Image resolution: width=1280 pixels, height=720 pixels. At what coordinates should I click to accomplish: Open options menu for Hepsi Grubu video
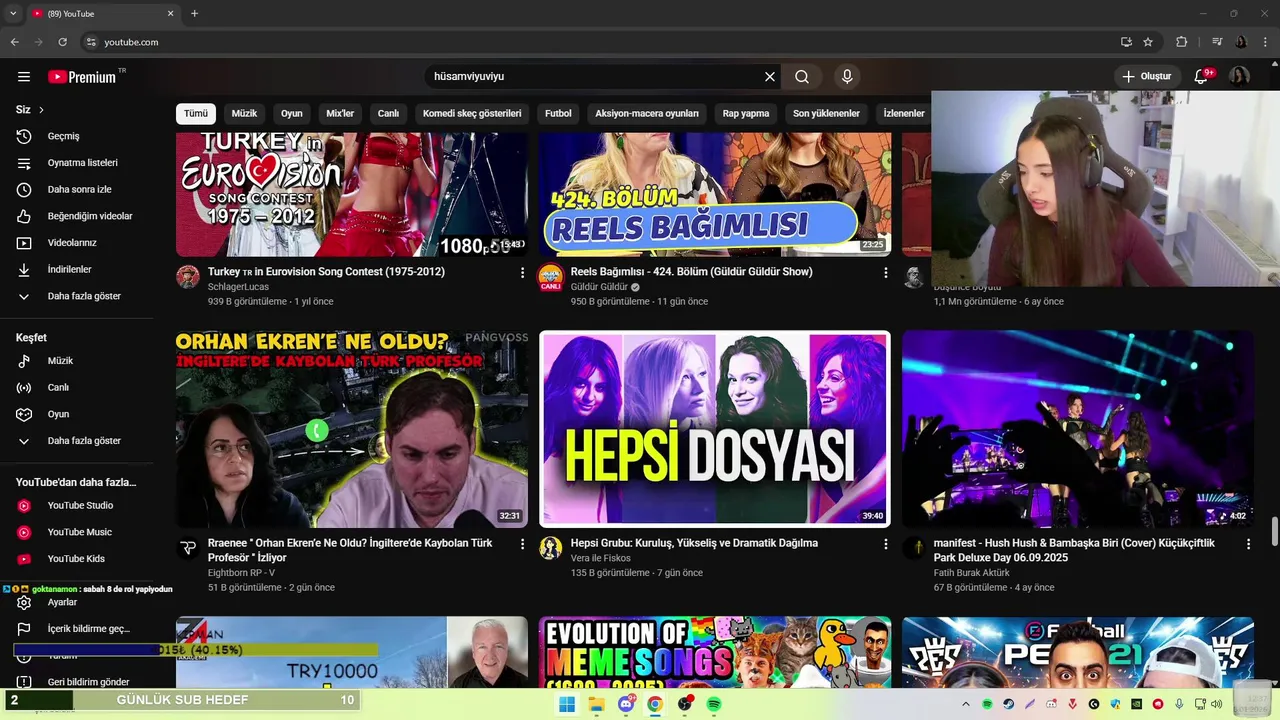(x=885, y=544)
